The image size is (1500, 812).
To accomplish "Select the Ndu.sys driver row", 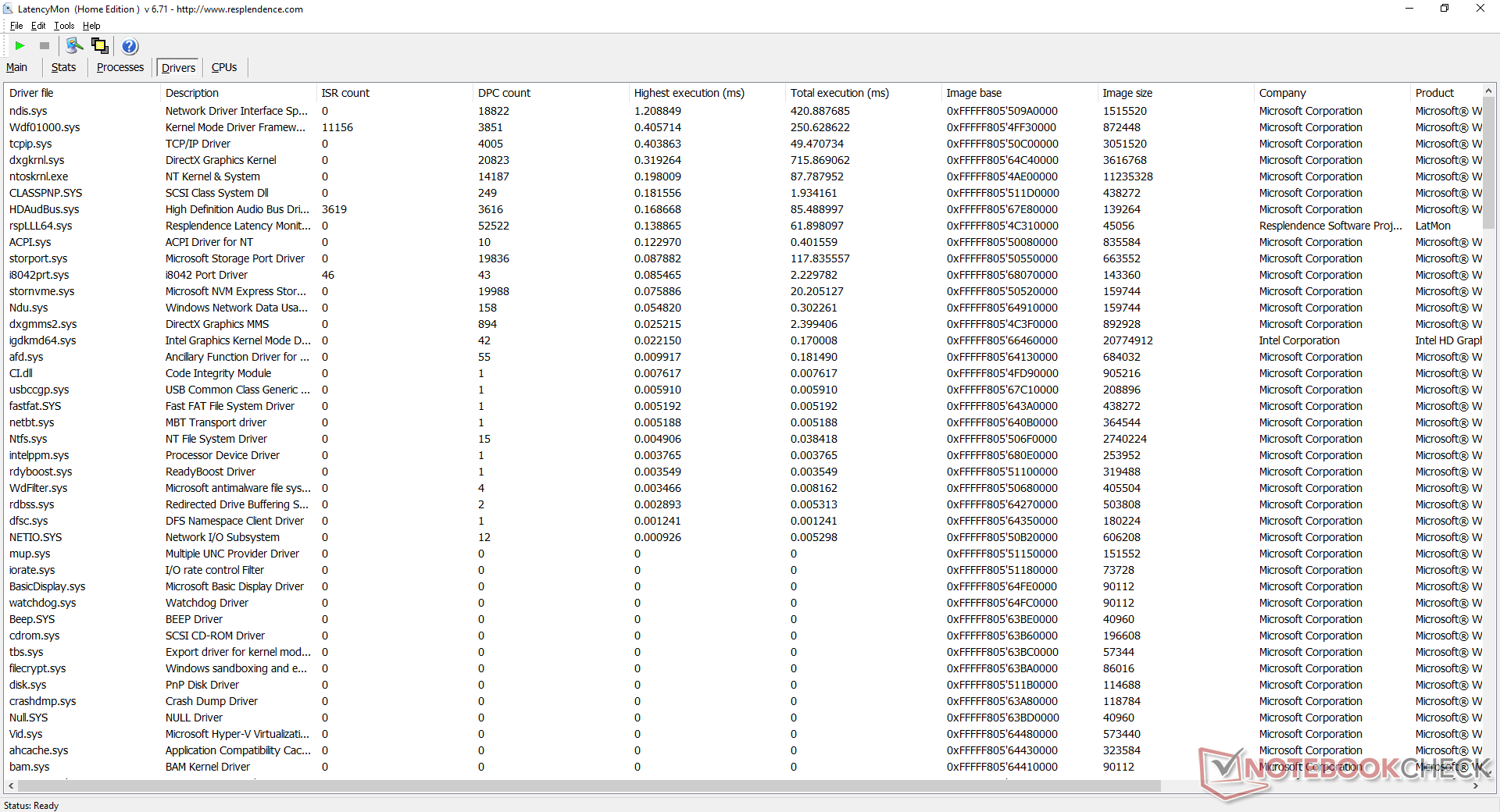I will point(743,308).
